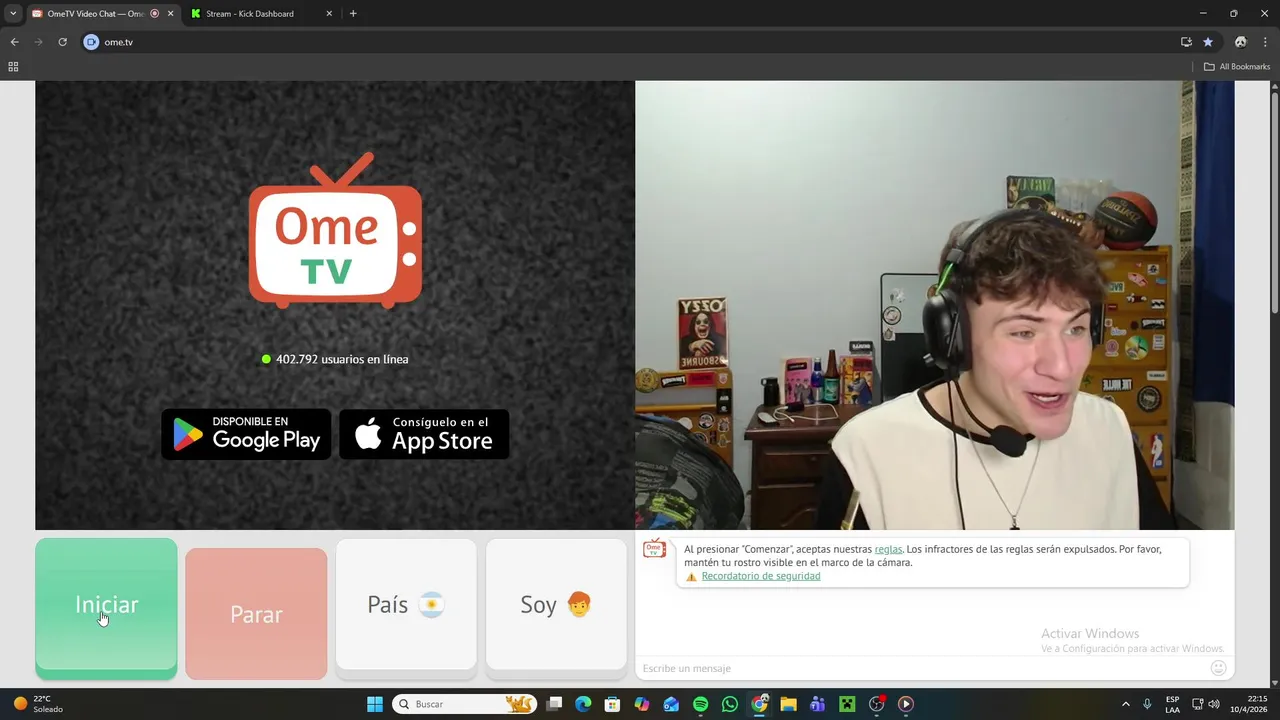
Task: Bookmark this page with the star icon
Action: tap(1208, 42)
